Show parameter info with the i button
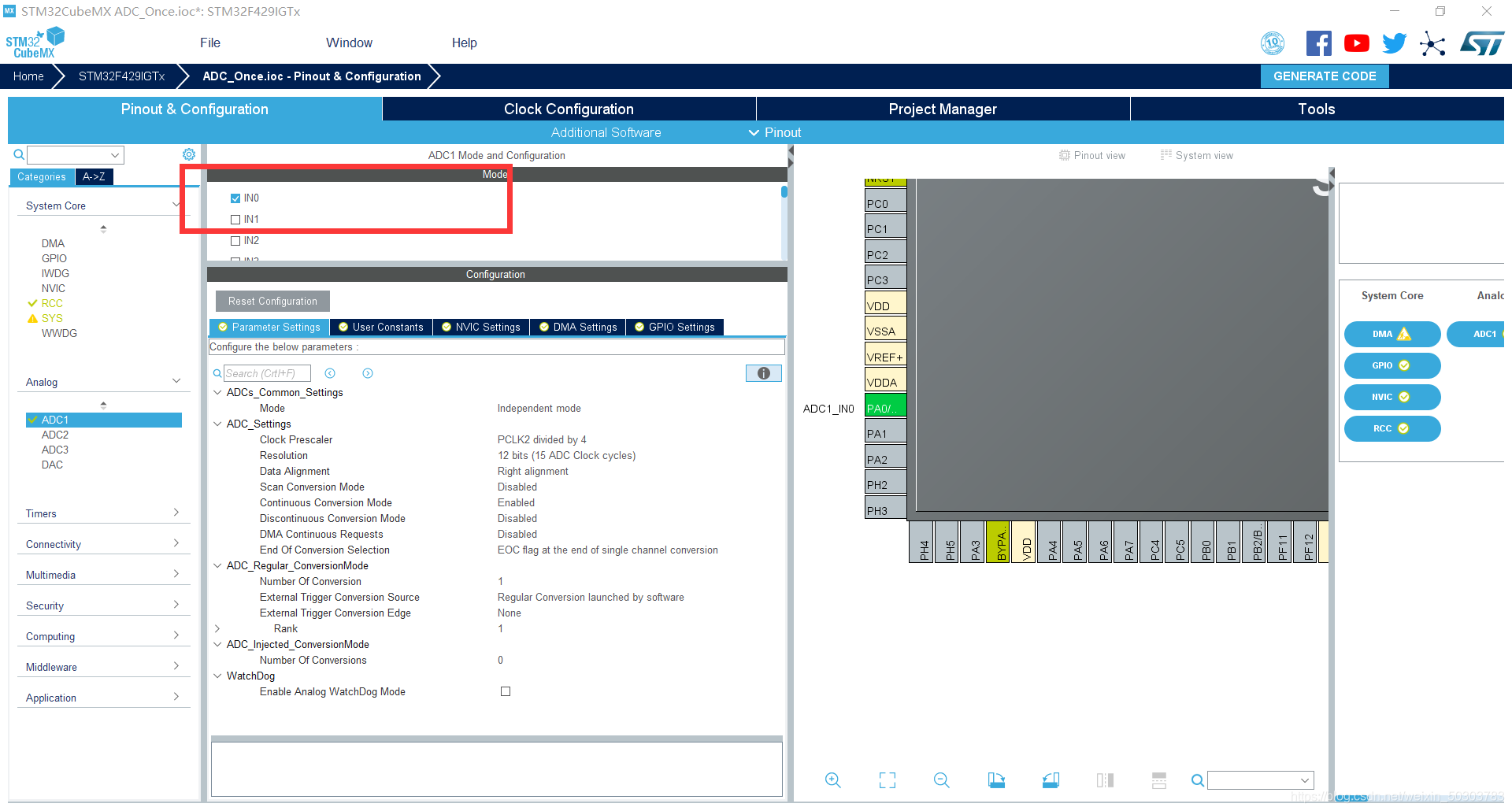Viewport: 1512px width, 811px height. [x=763, y=373]
